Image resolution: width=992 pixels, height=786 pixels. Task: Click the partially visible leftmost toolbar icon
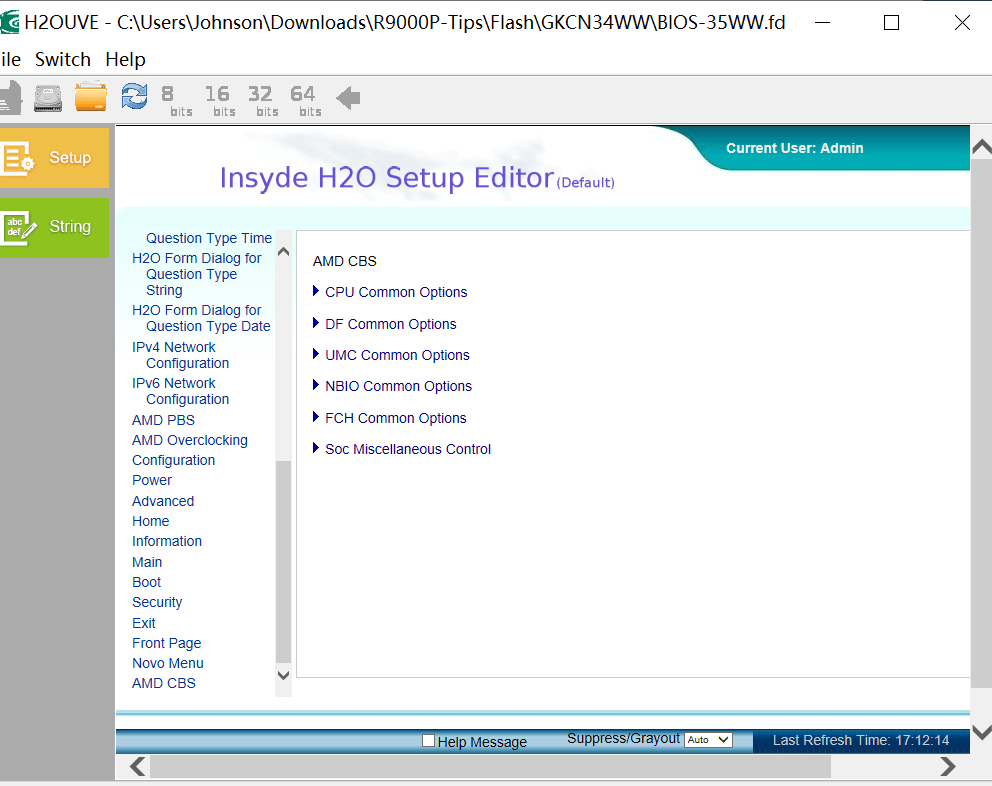tap(11, 98)
